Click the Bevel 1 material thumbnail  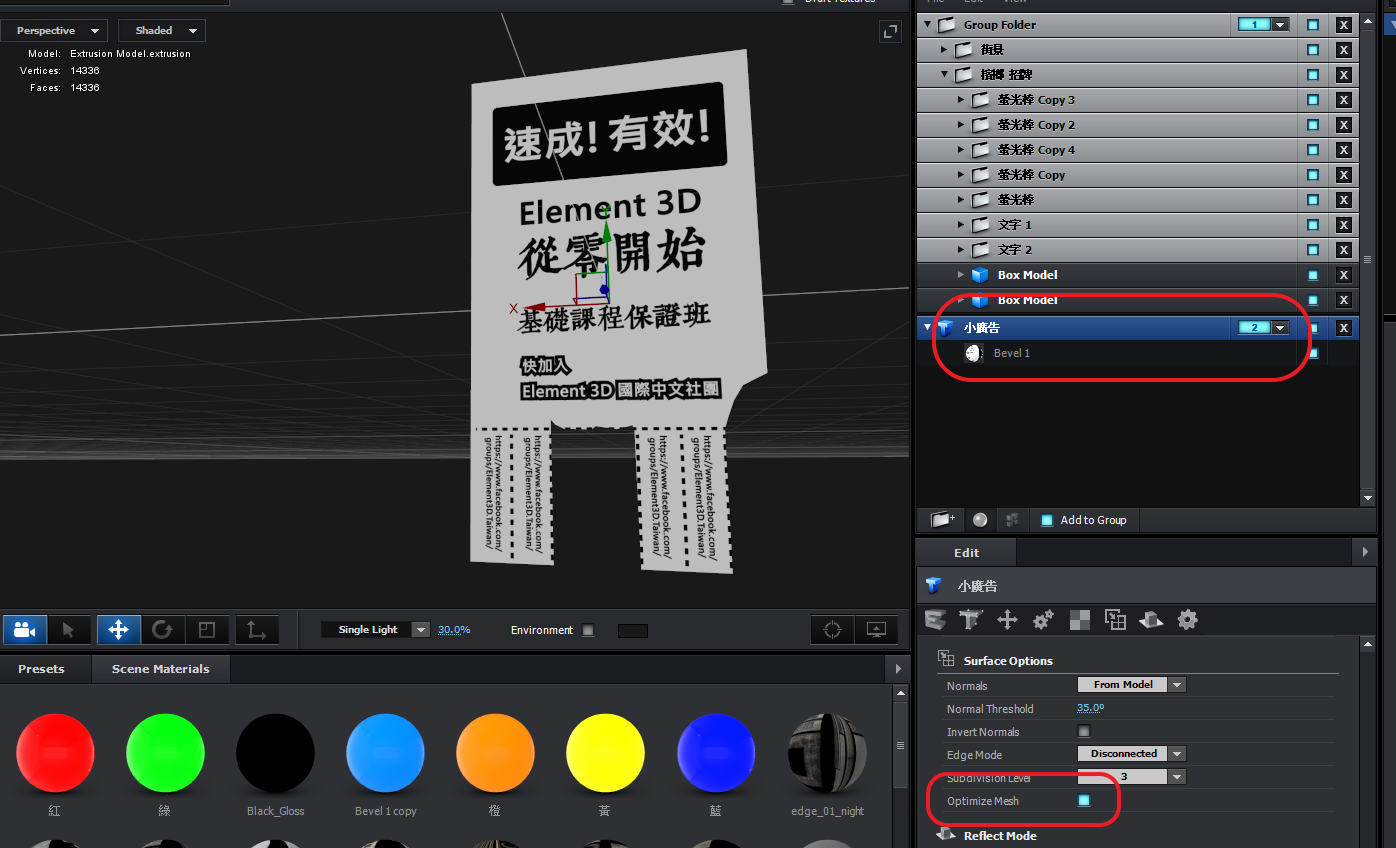coord(974,353)
